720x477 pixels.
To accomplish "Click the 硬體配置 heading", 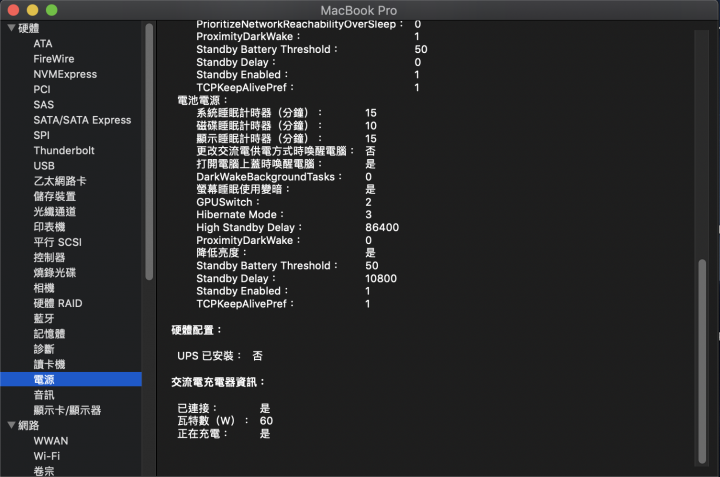I will 197,330.
